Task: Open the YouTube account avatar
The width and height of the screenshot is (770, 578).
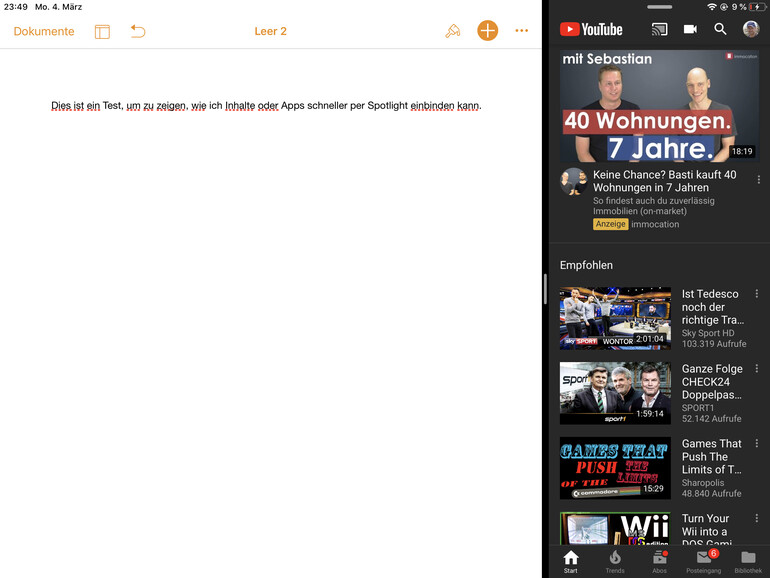Action: click(751, 29)
